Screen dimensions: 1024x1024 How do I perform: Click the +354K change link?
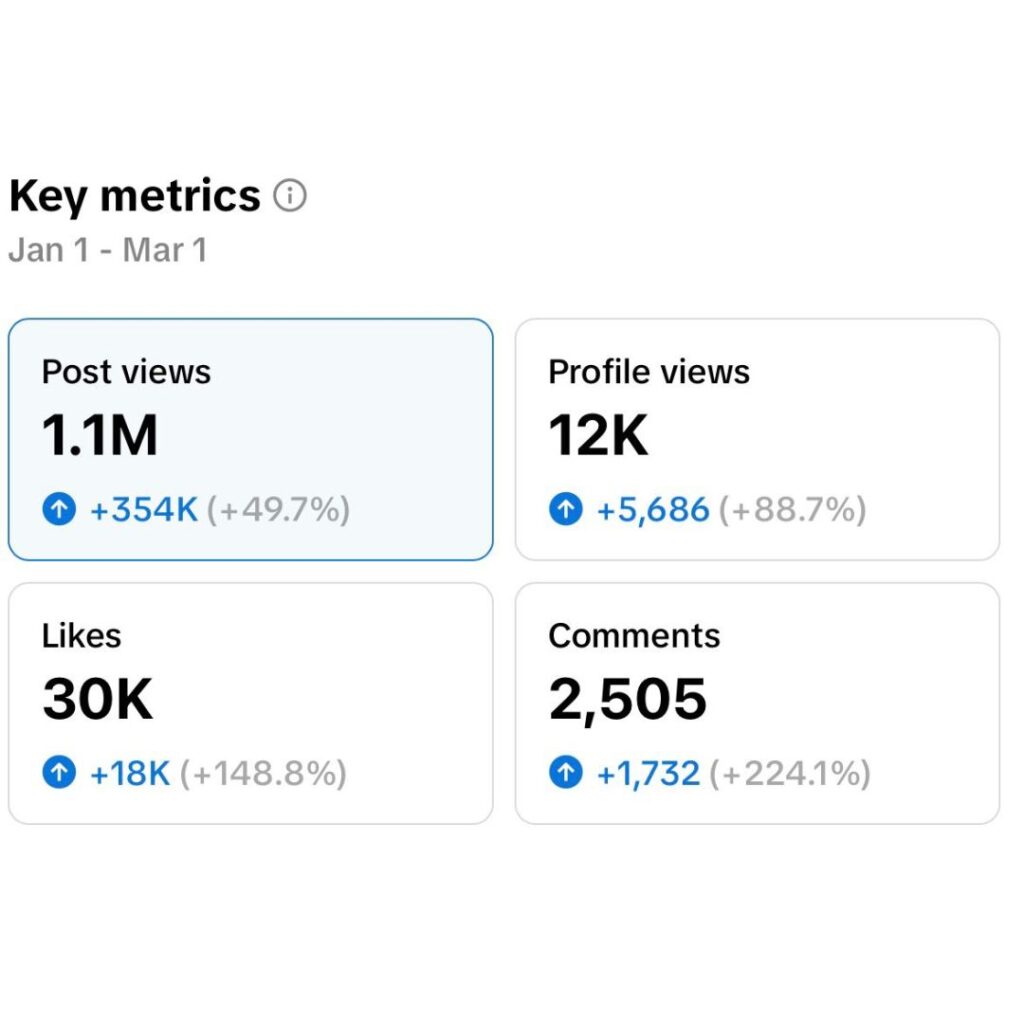coord(144,510)
